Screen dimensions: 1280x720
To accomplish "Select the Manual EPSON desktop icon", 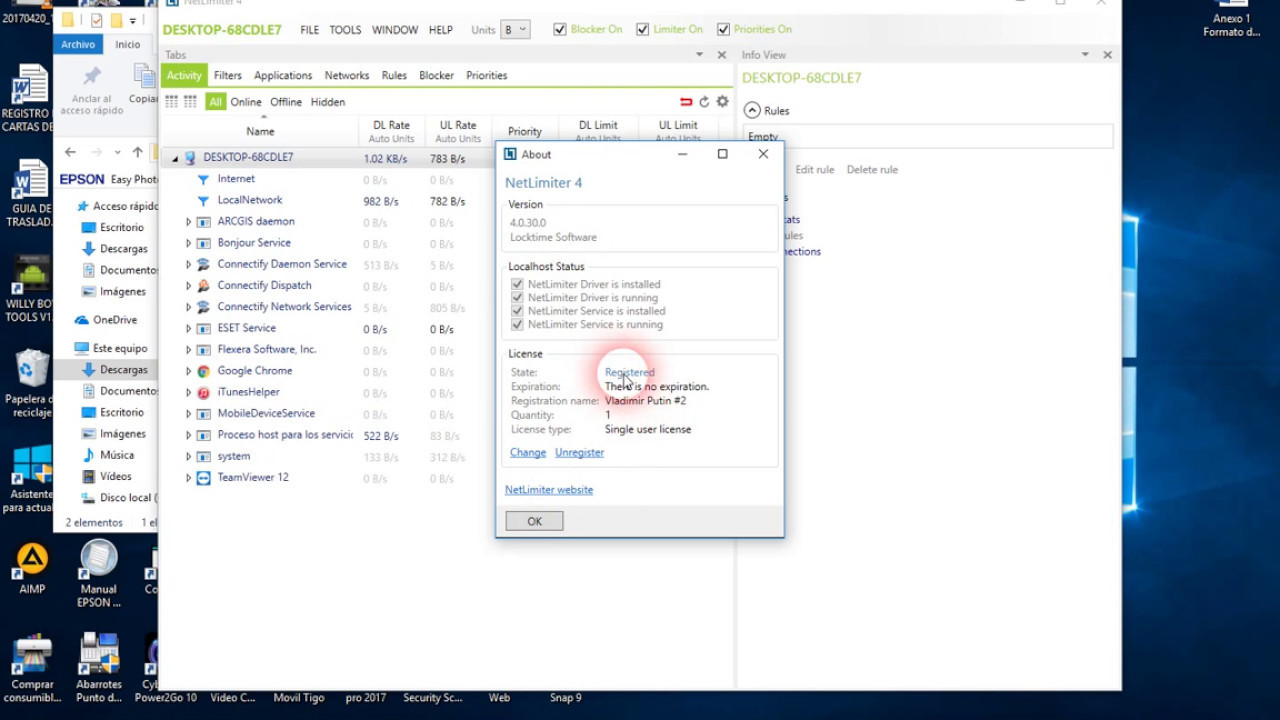I will click(x=99, y=558).
